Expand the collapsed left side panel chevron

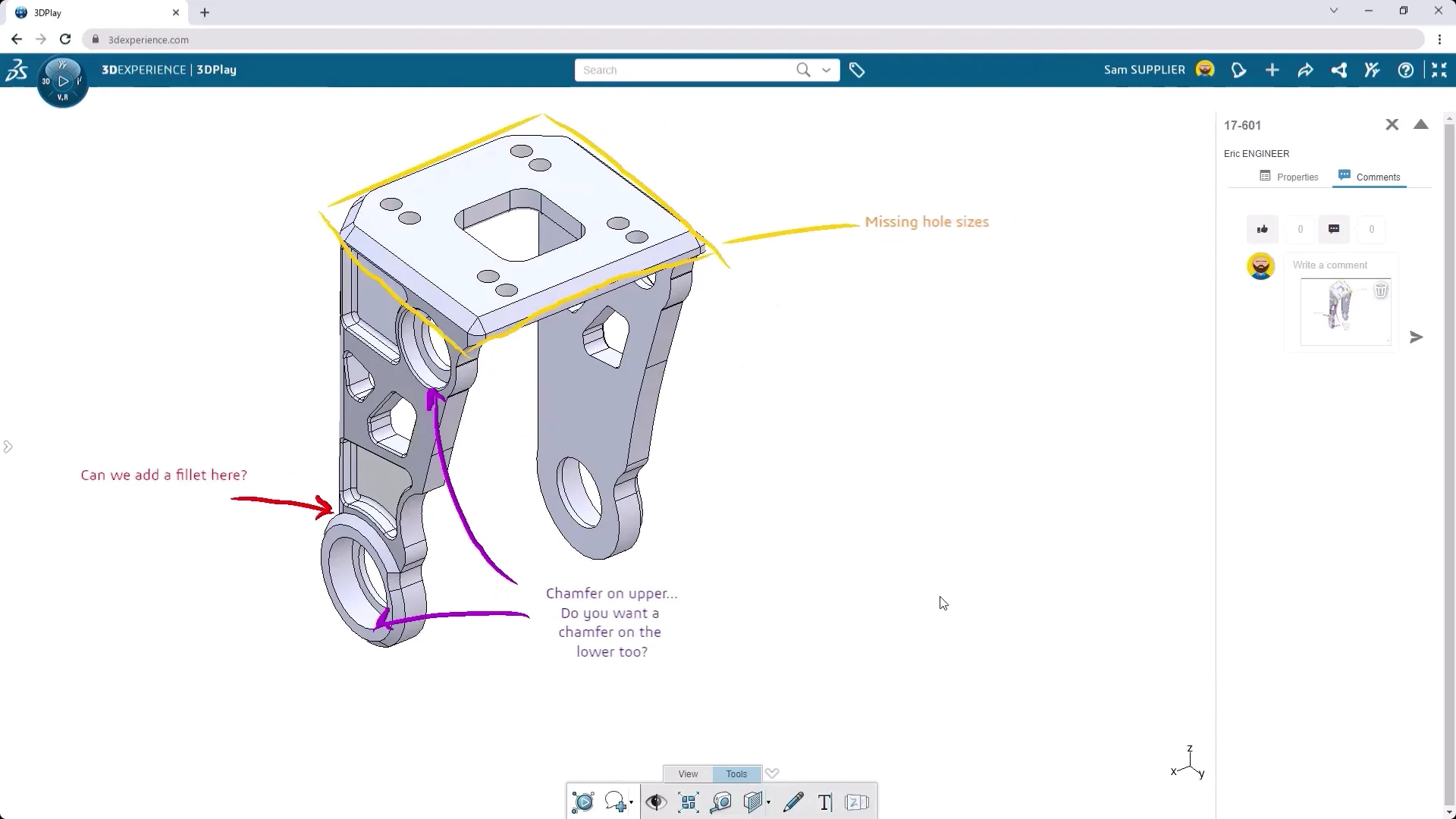tap(8, 447)
